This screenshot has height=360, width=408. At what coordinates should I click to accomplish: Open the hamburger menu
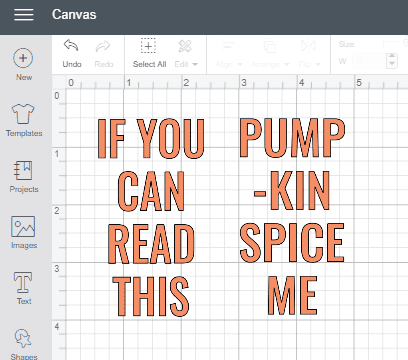tap(24, 15)
